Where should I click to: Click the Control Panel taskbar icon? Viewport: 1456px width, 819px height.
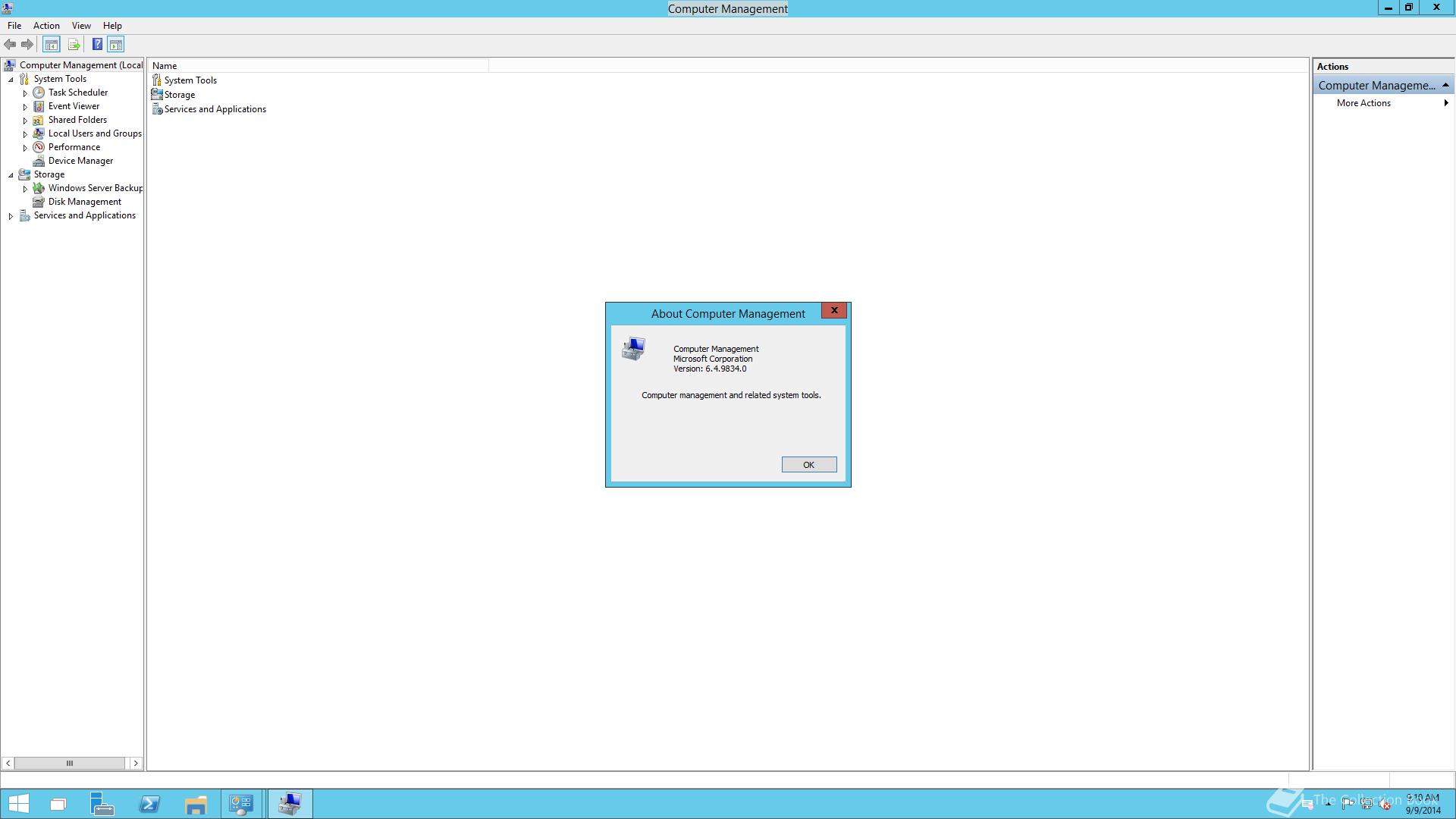[x=242, y=804]
